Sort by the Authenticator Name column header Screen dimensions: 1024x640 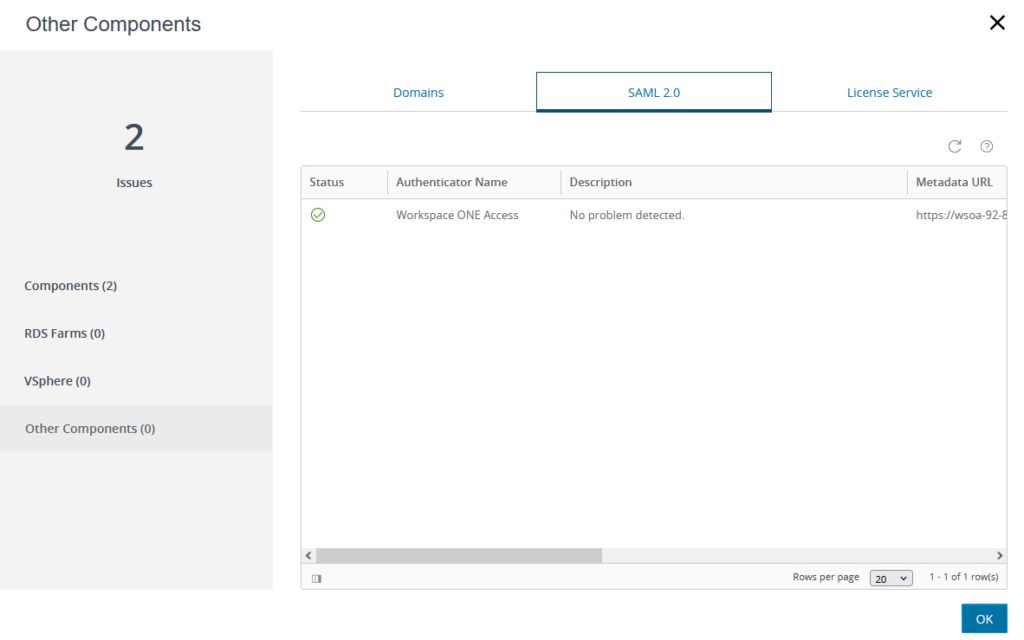(x=452, y=182)
